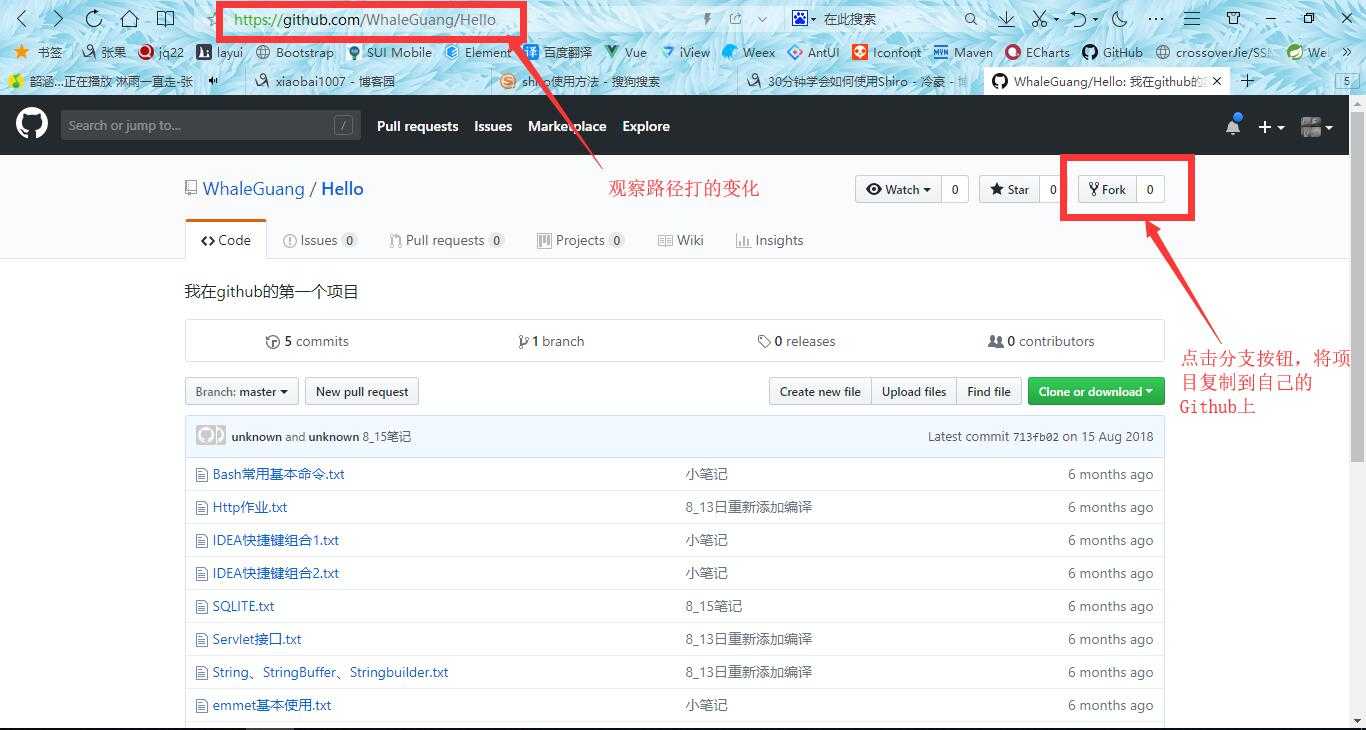Star the repository
This screenshot has height=730, width=1366.
tap(1010, 189)
